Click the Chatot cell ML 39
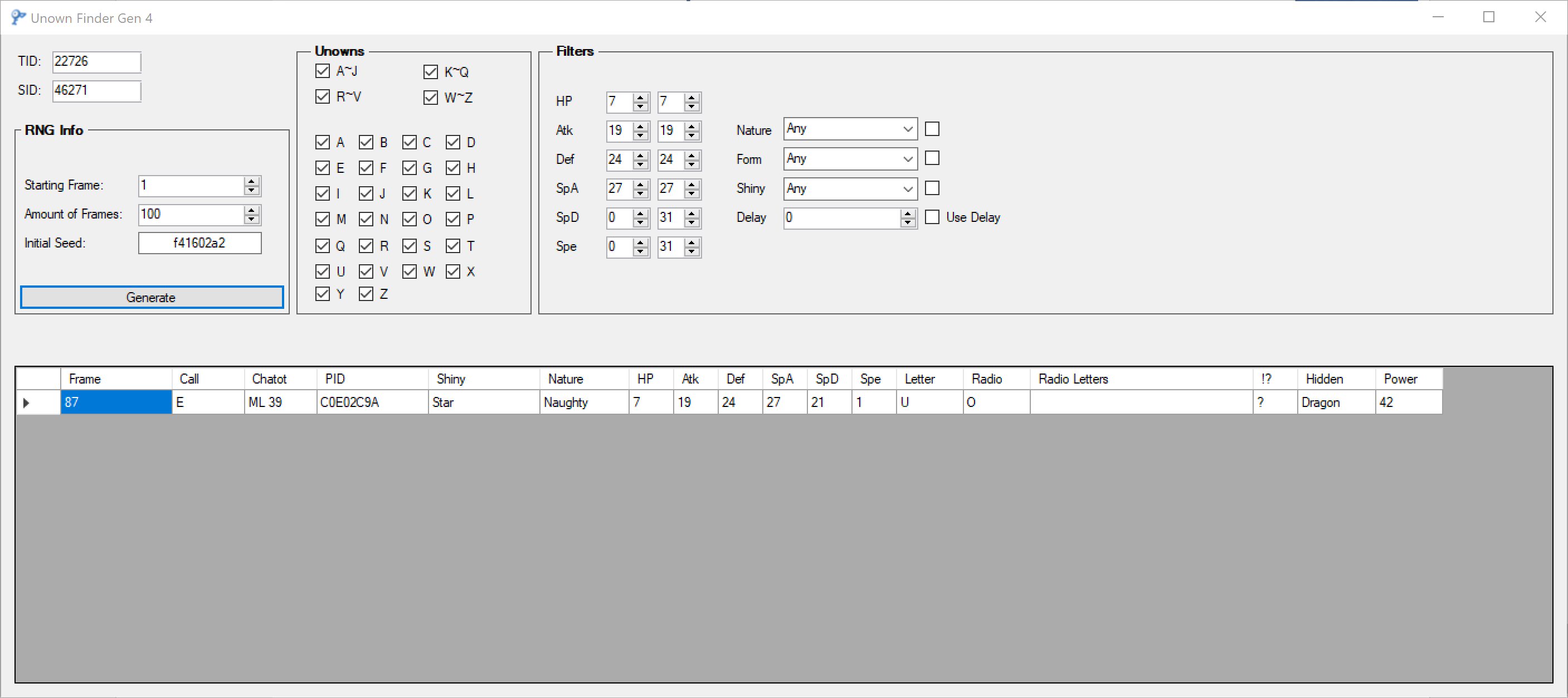The image size is (1568, 698). 281,403
